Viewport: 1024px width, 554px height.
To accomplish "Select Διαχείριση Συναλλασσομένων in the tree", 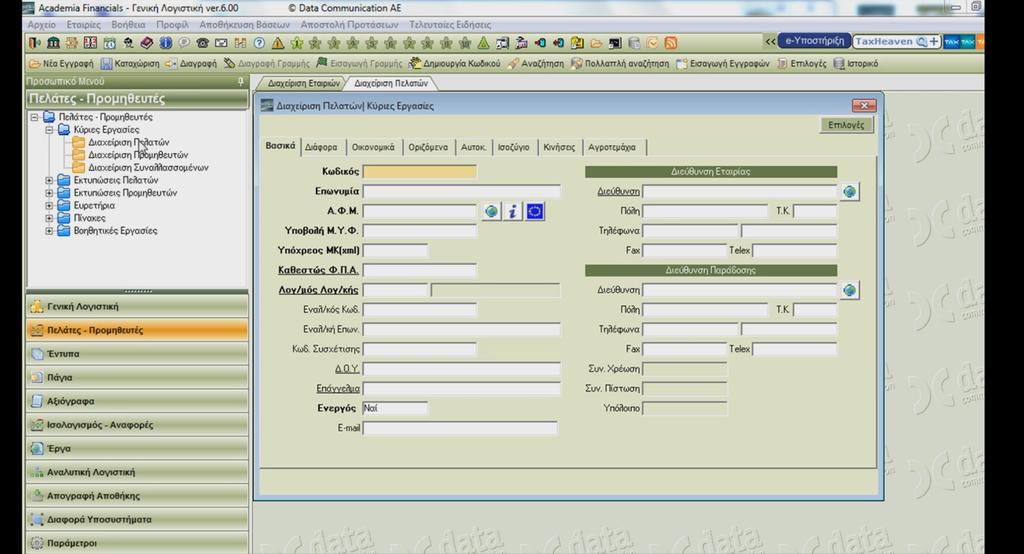I will (148, 167).
